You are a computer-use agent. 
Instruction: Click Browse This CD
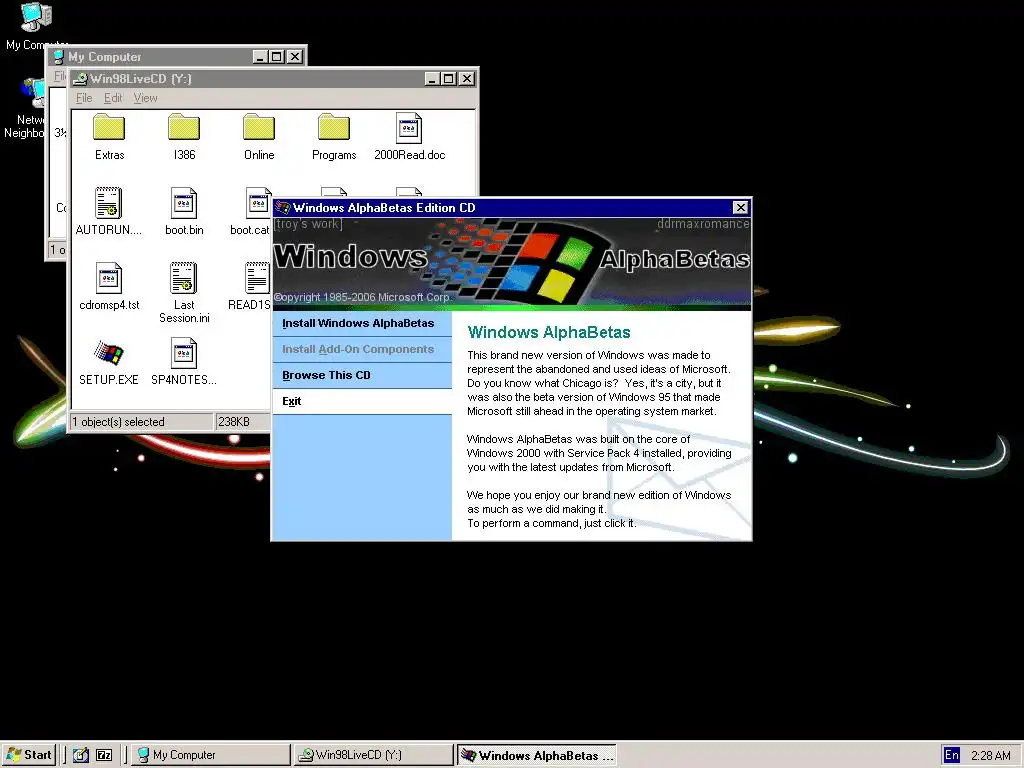(362, 376)
